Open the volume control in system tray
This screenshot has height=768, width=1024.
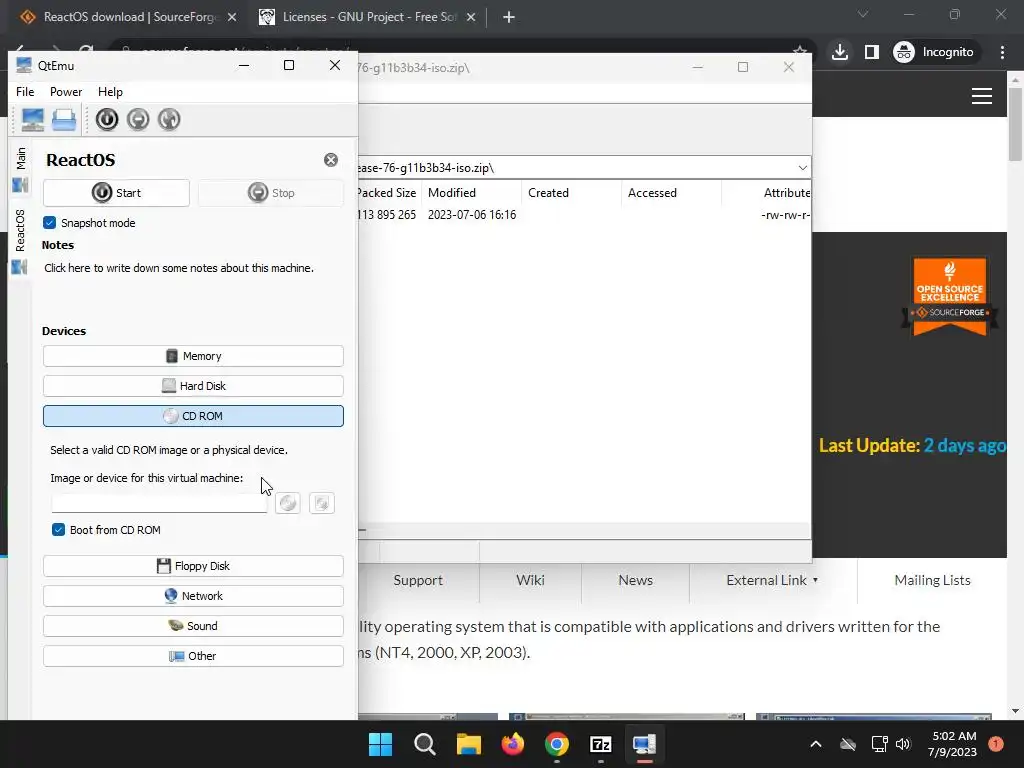[x=903, y=744]
